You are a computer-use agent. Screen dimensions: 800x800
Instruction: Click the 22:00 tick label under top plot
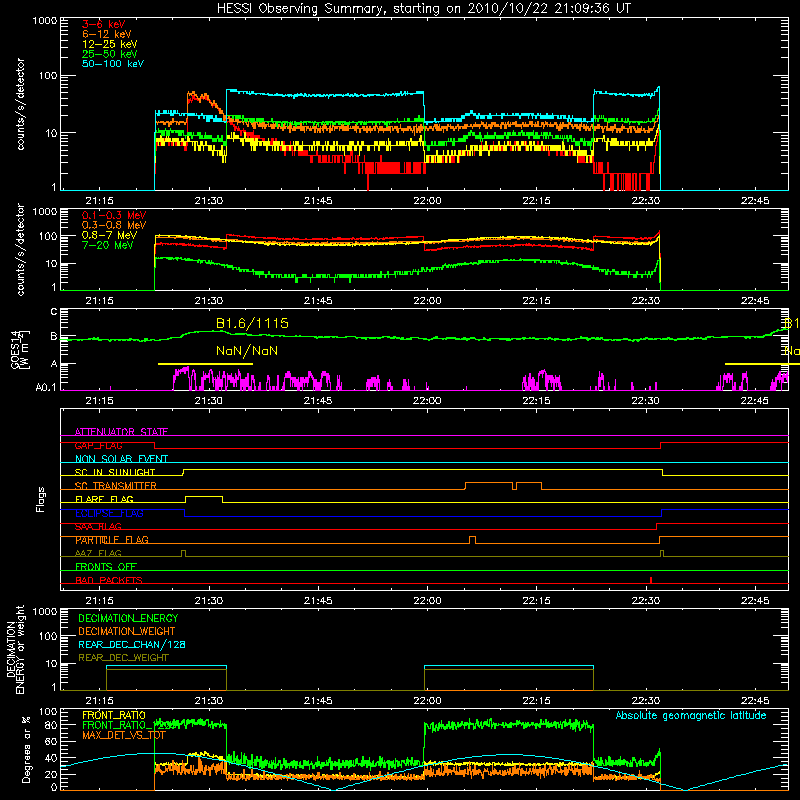point(427,201)
